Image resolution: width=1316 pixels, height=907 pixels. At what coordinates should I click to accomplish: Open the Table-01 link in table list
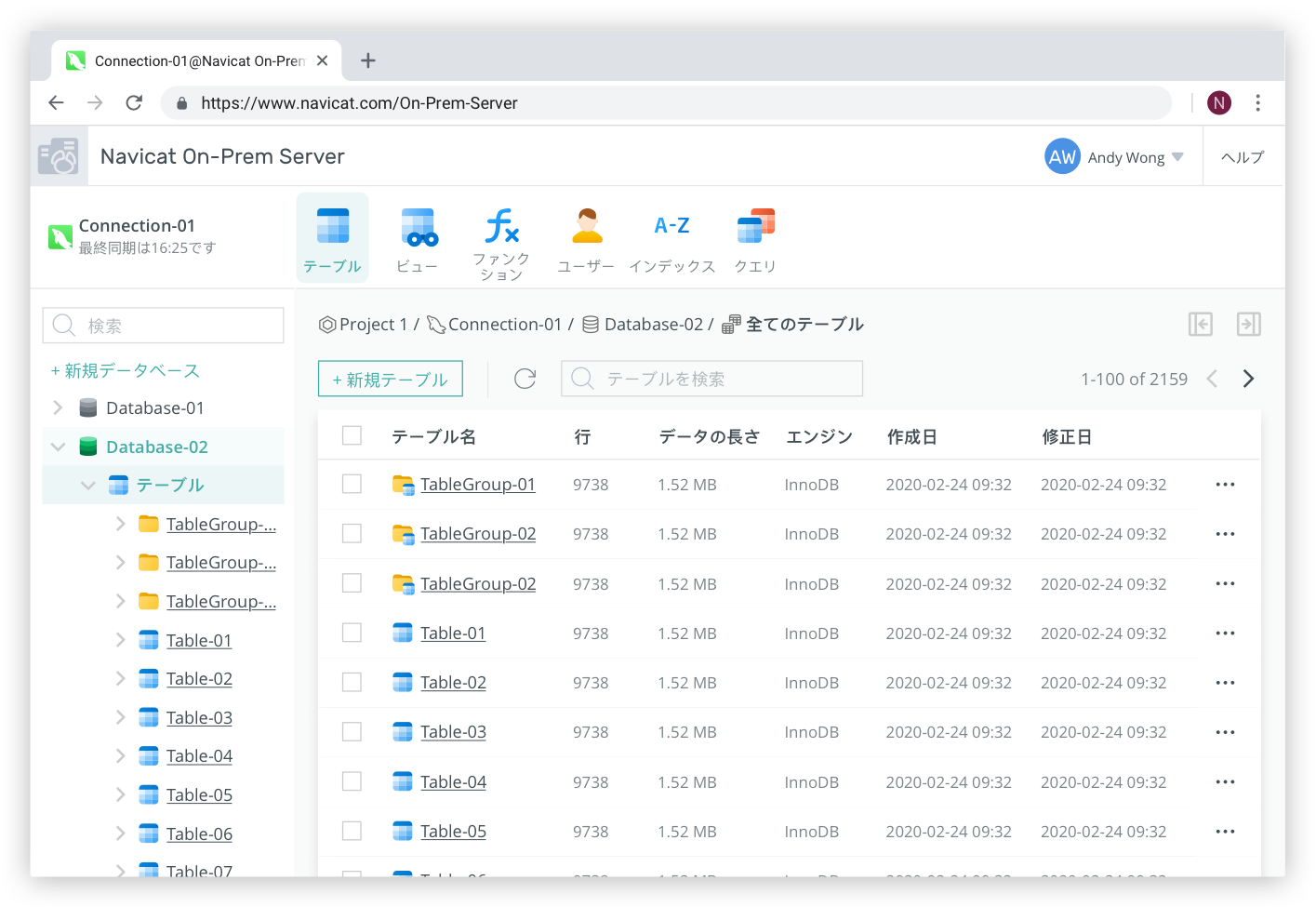click(453, 633)
